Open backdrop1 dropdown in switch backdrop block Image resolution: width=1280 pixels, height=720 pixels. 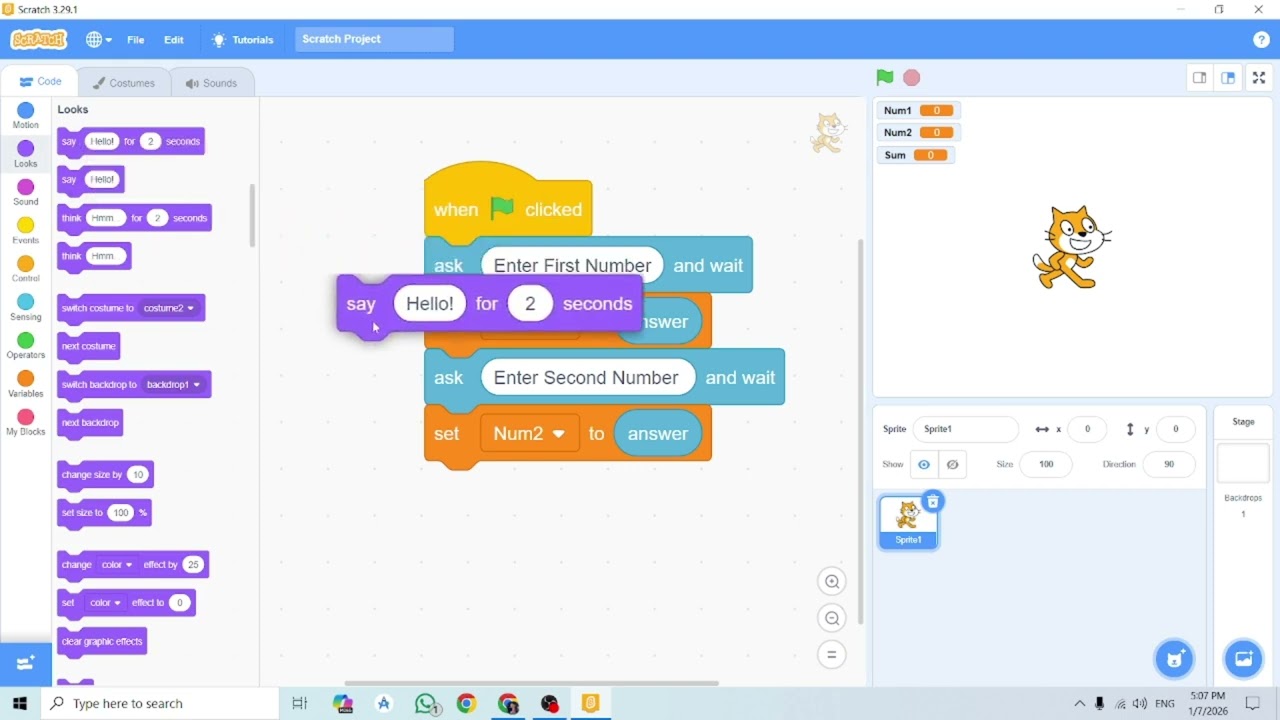point(174,385)
